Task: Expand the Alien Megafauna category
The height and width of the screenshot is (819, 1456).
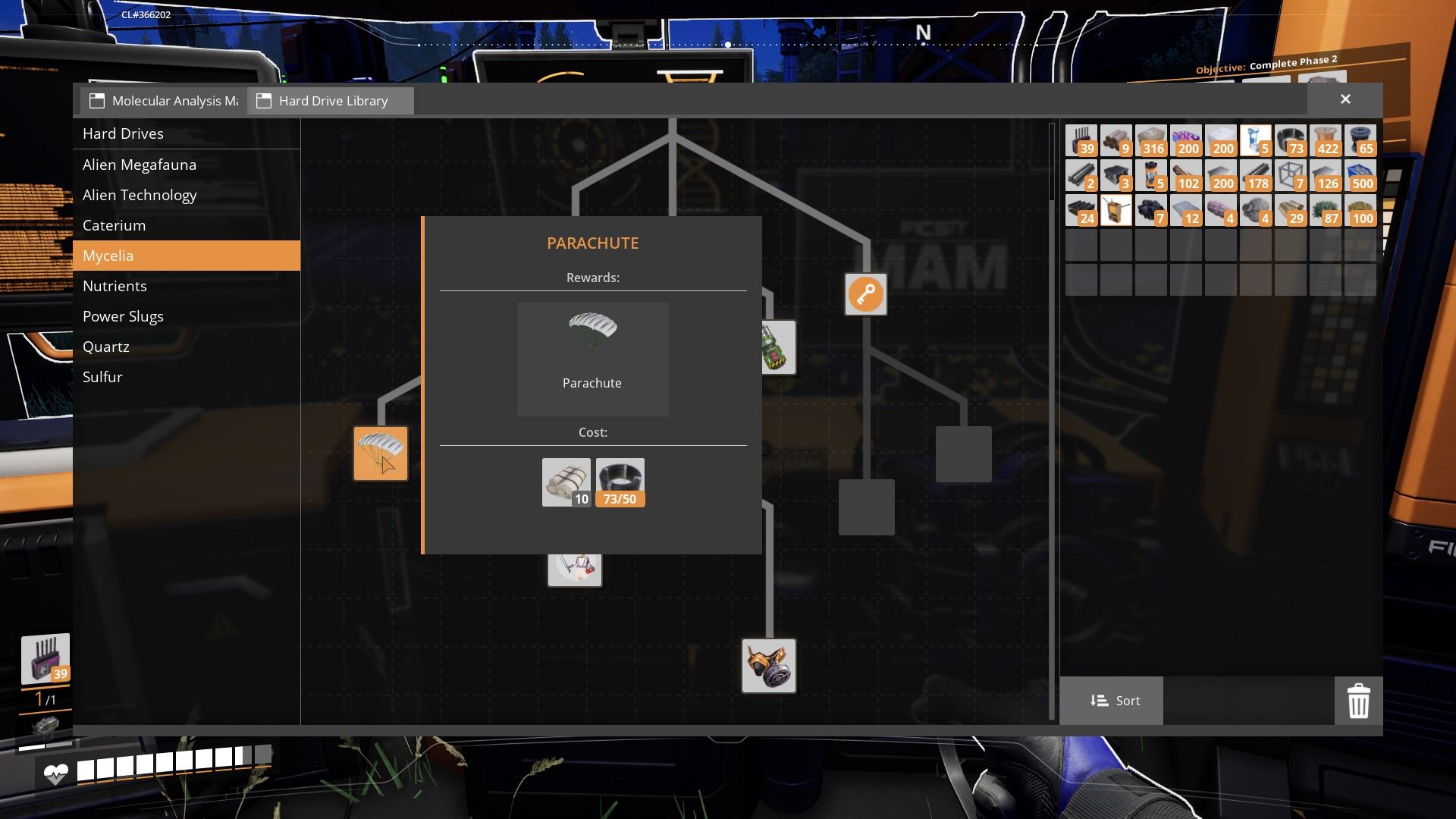Action: 139,164
